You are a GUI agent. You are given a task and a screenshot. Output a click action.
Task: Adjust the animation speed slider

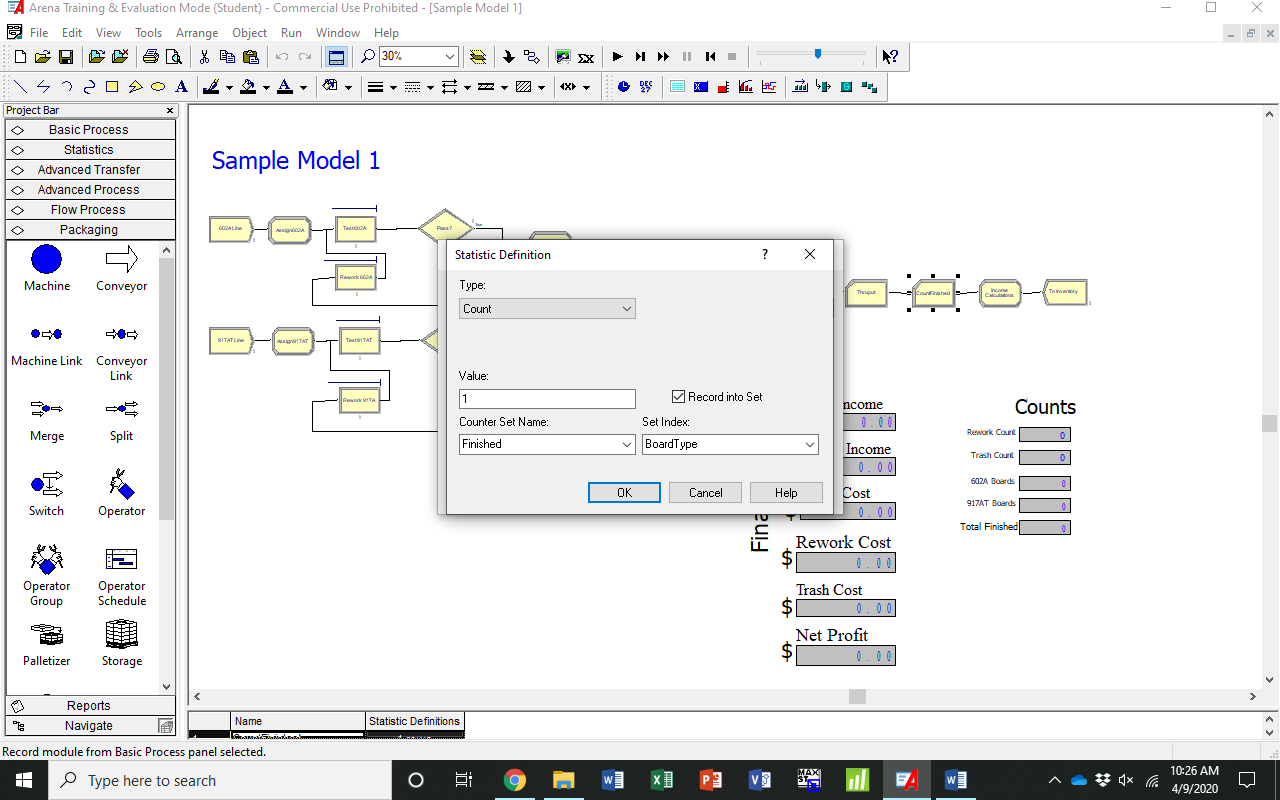[x=818, y=55]
